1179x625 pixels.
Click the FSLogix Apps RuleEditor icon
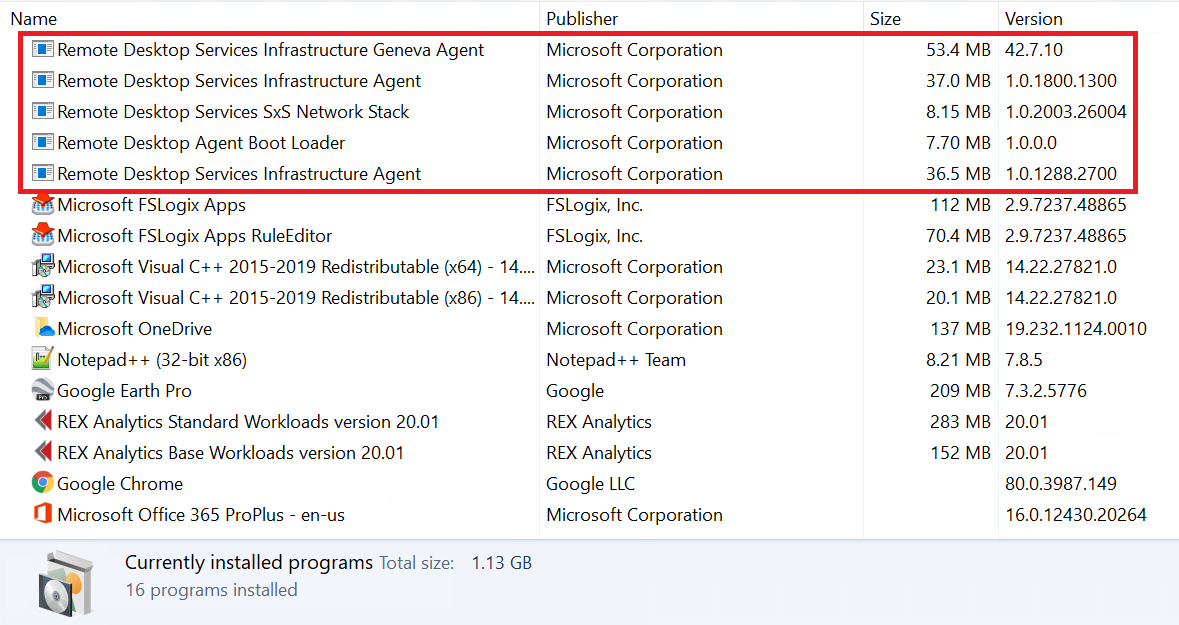[43, 235]
